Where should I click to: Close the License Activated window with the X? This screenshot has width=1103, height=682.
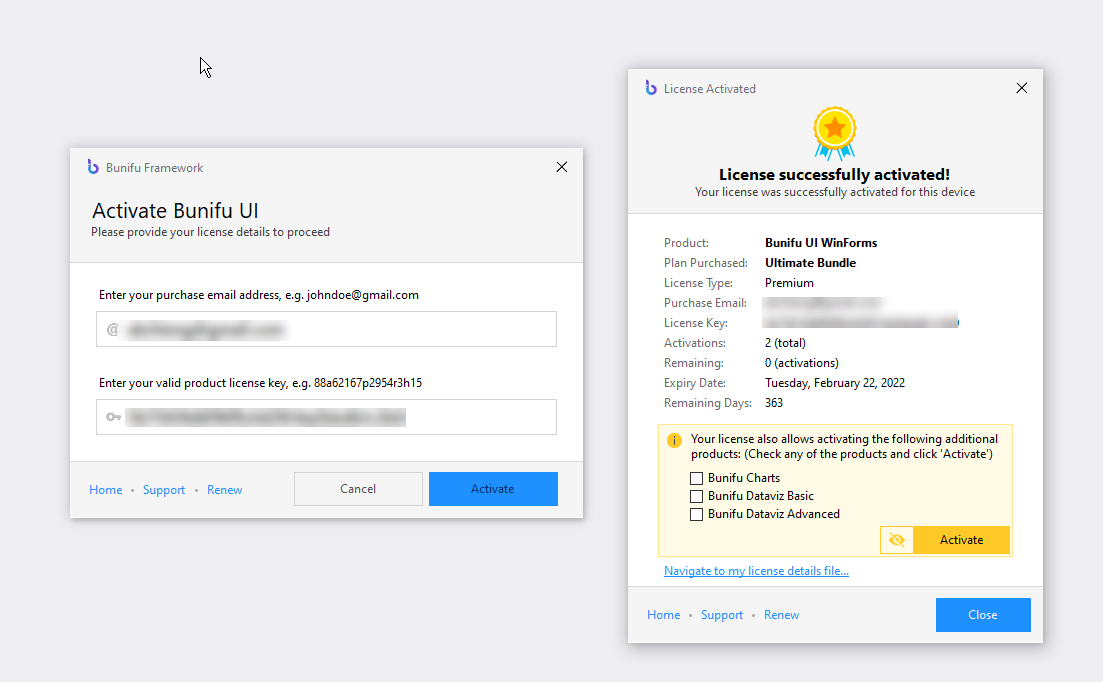pos(1021,88)
